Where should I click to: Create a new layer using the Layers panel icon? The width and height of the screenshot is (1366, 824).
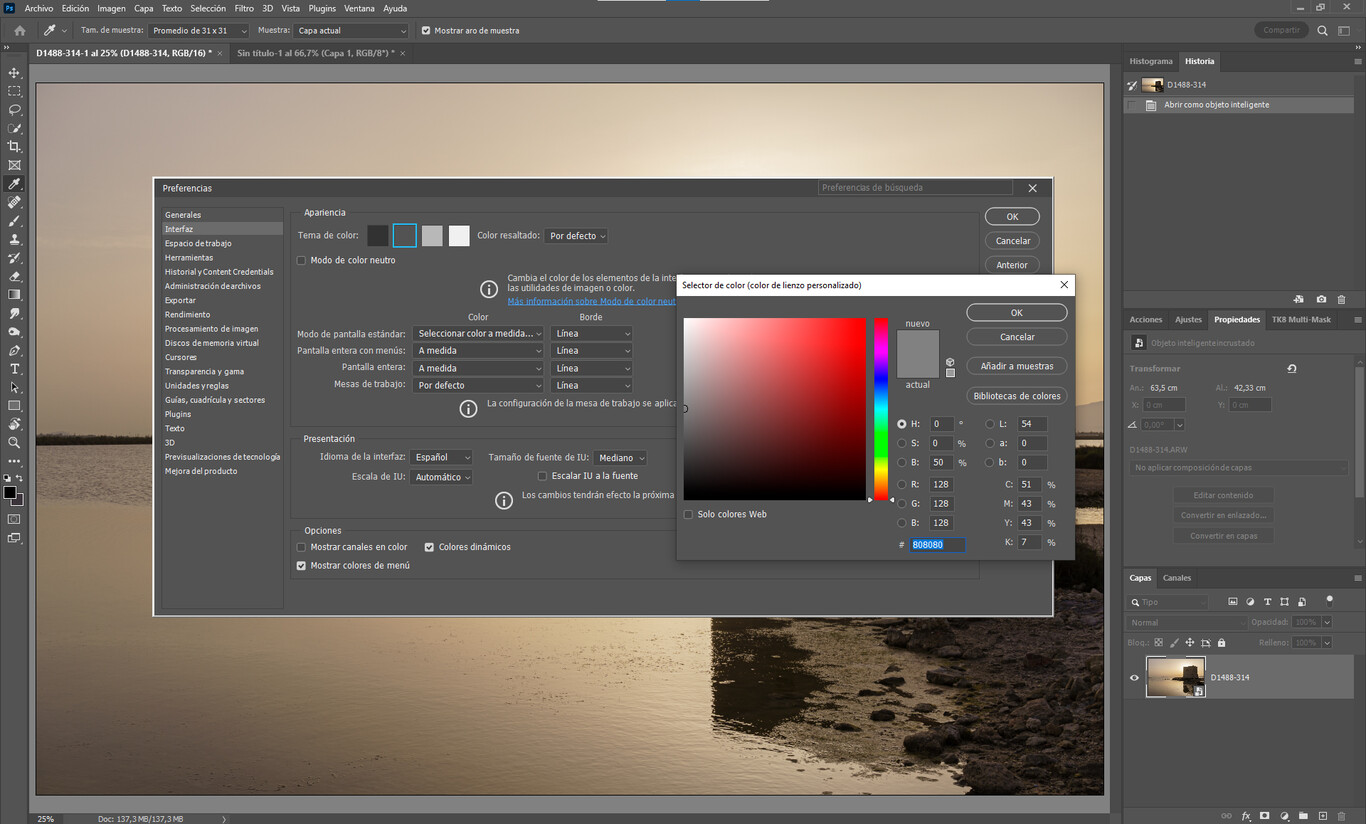(1322, 816)
